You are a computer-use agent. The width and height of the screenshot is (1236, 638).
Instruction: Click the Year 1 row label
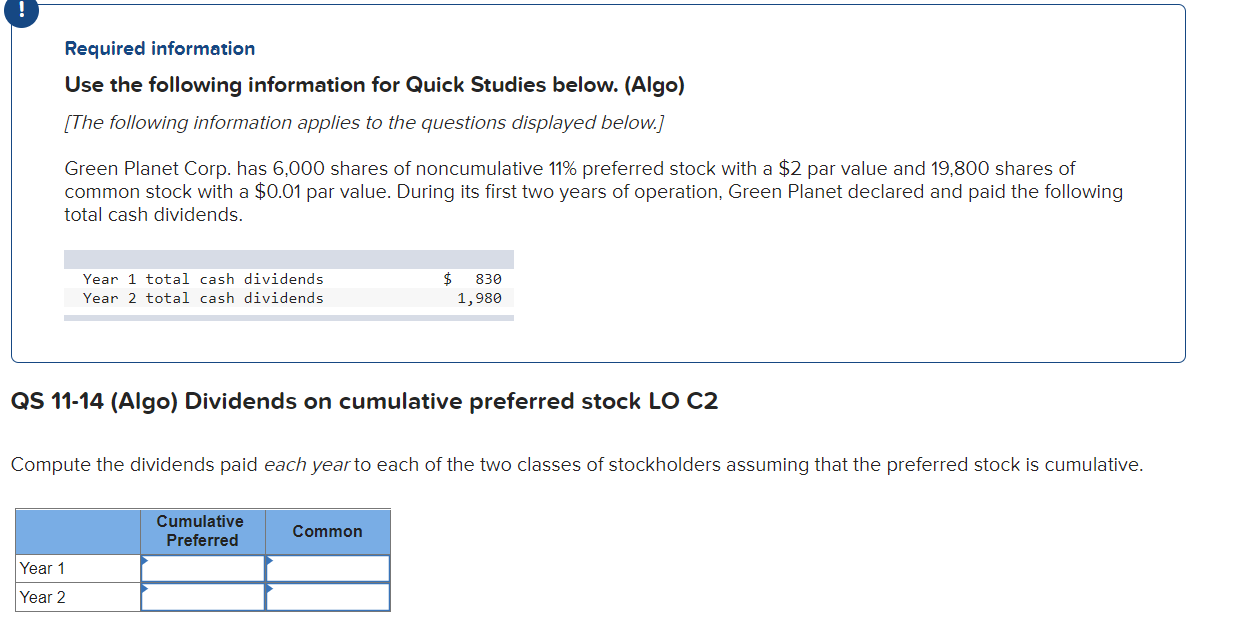(x=42, y=568)
